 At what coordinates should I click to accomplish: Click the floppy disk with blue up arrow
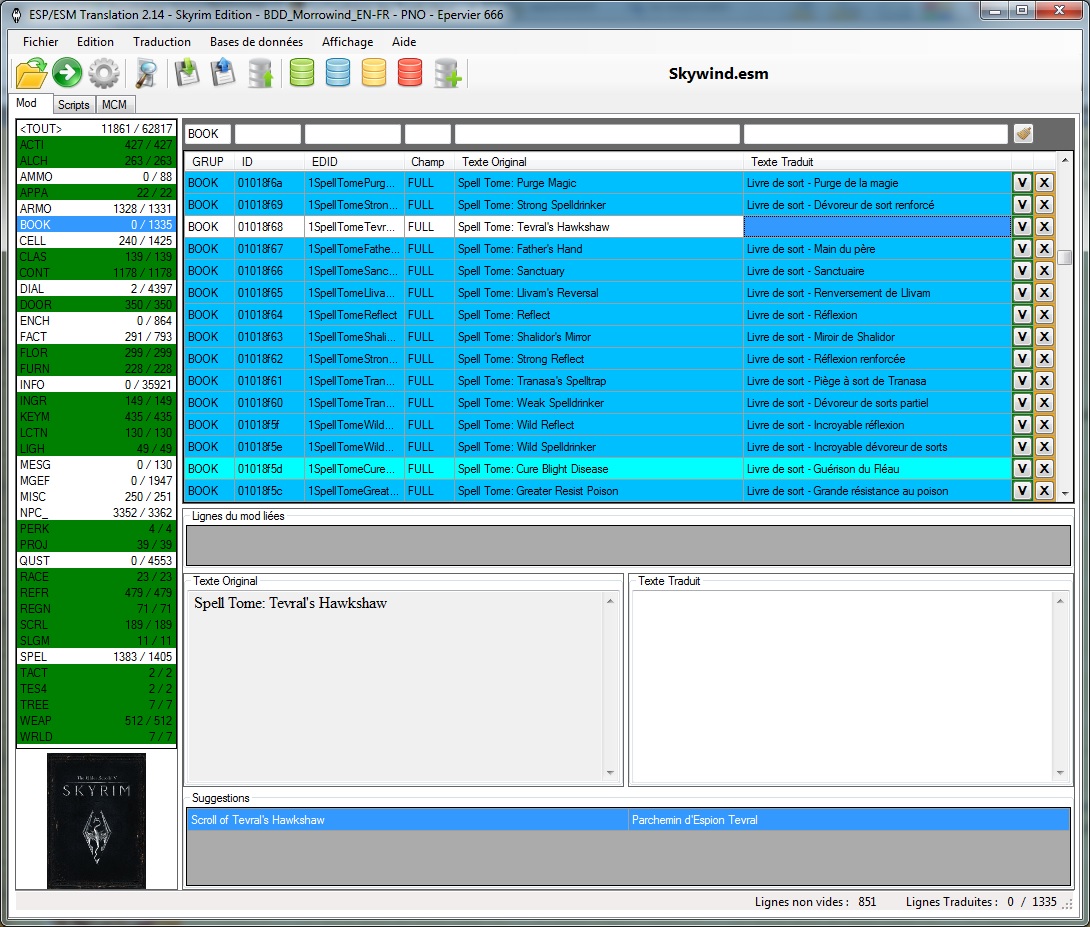pyautogui.click(x=223, y=73)
